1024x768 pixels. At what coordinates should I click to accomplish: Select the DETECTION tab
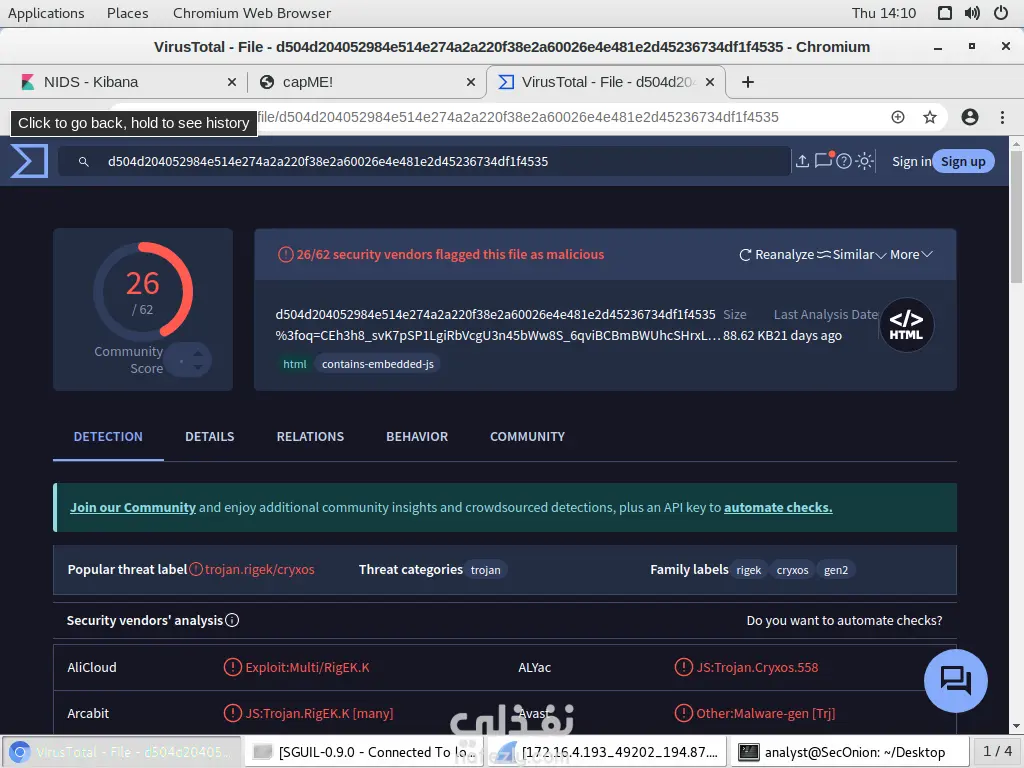tap(108, 436)
